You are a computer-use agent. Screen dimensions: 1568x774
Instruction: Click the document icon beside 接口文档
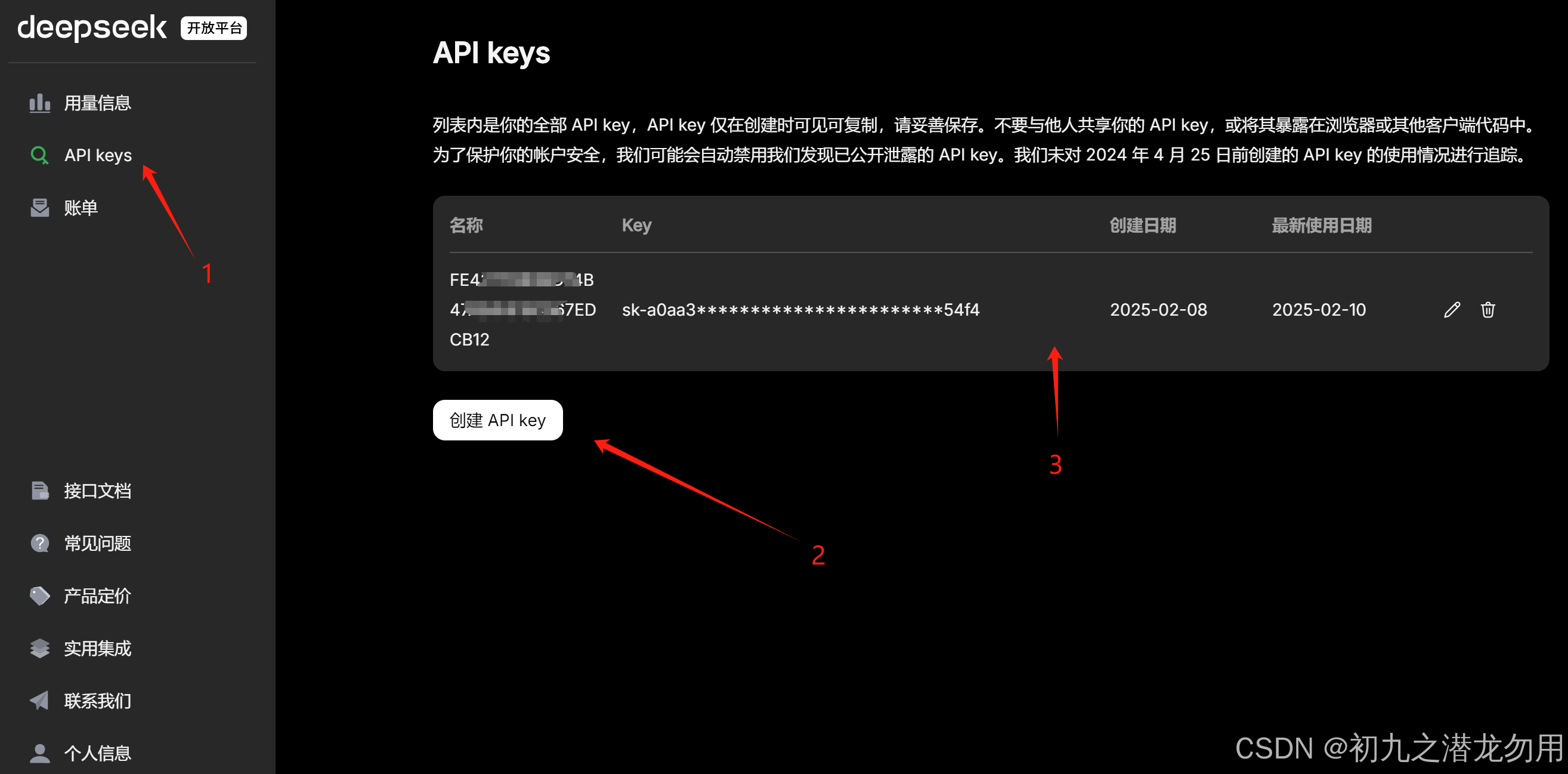point(39,491)
